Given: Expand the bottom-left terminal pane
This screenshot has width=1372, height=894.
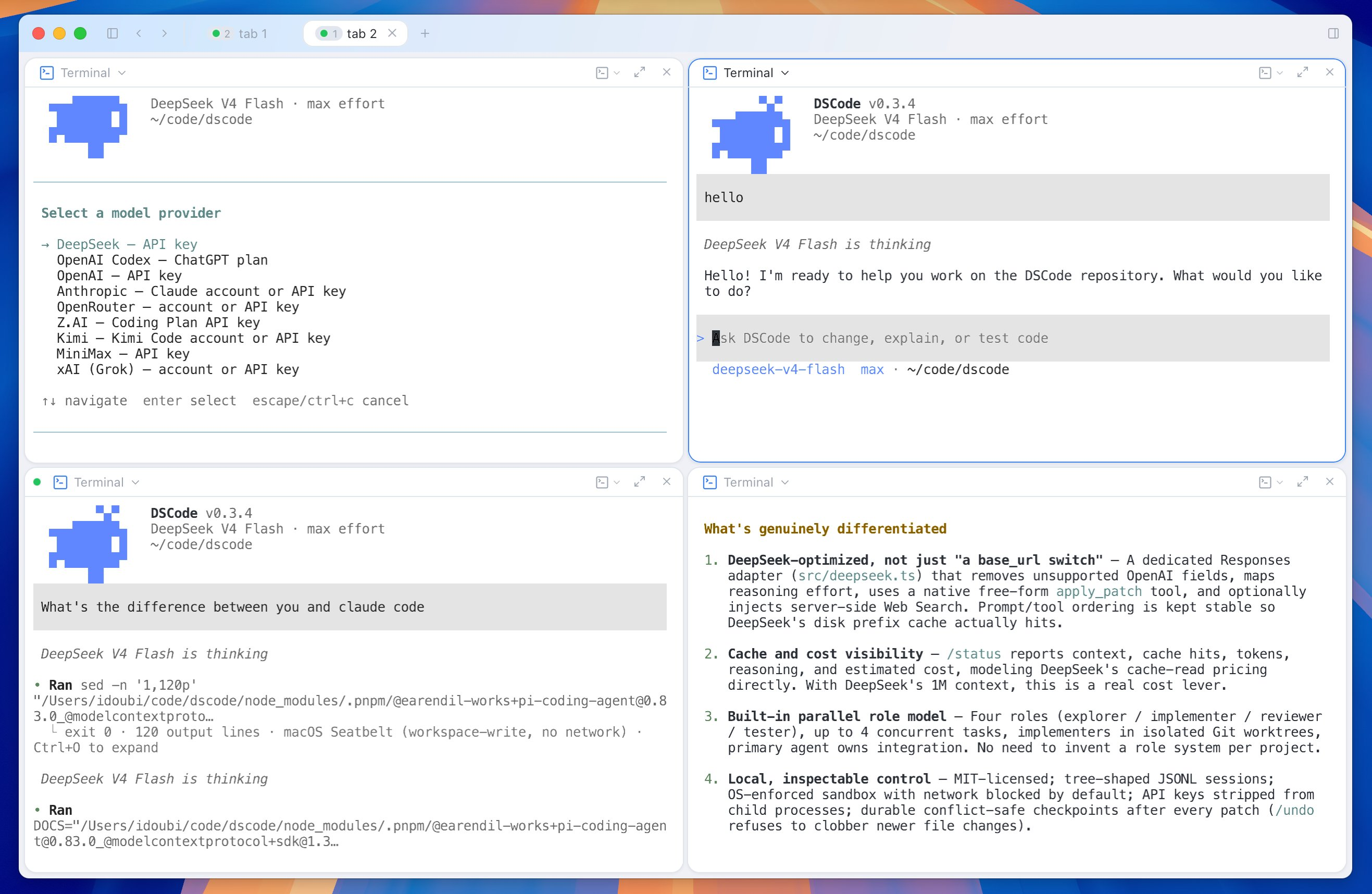Looking at the screenshot, I should (639, 481).
